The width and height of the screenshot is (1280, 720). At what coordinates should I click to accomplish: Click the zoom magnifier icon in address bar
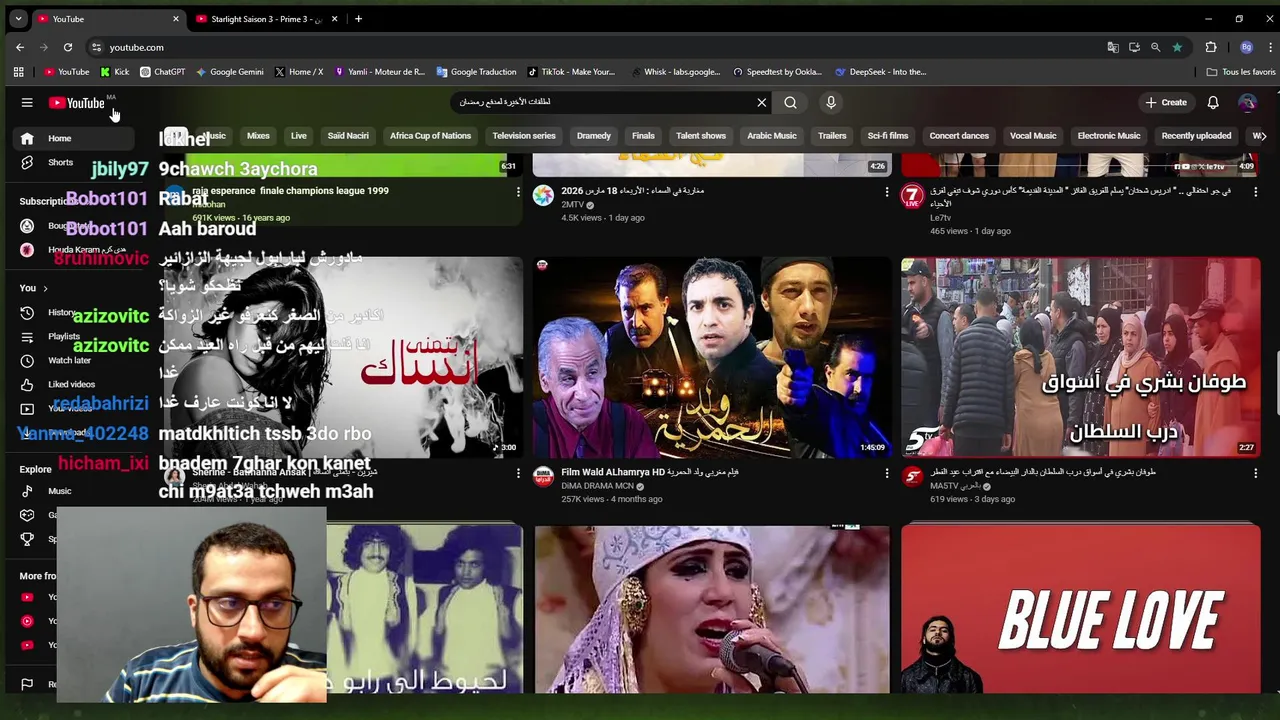1155,47
